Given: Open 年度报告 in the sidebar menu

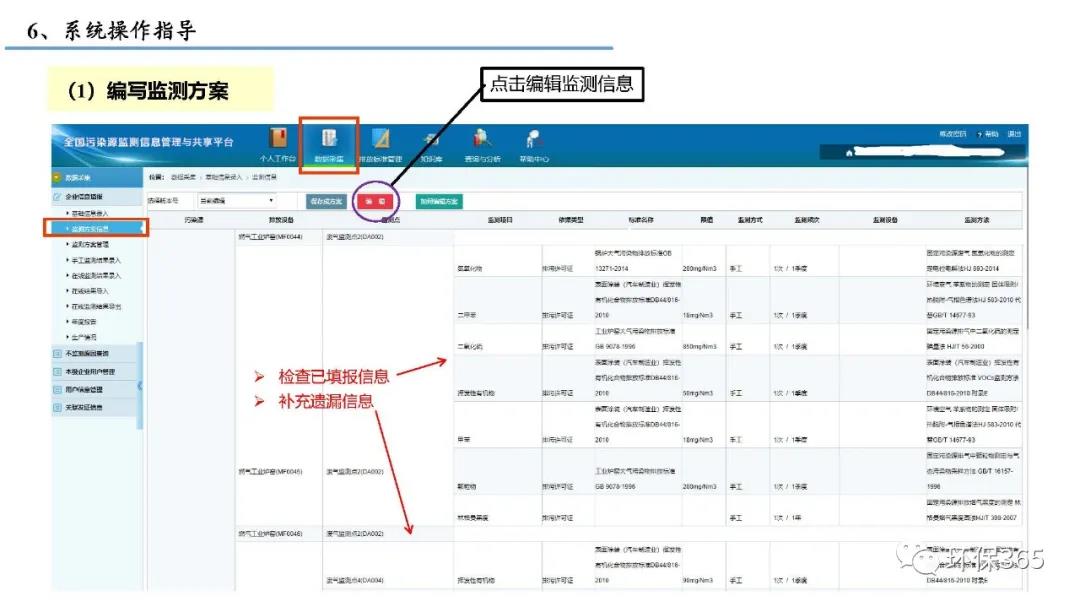Looking at the screenshot, I should [86, 322].
